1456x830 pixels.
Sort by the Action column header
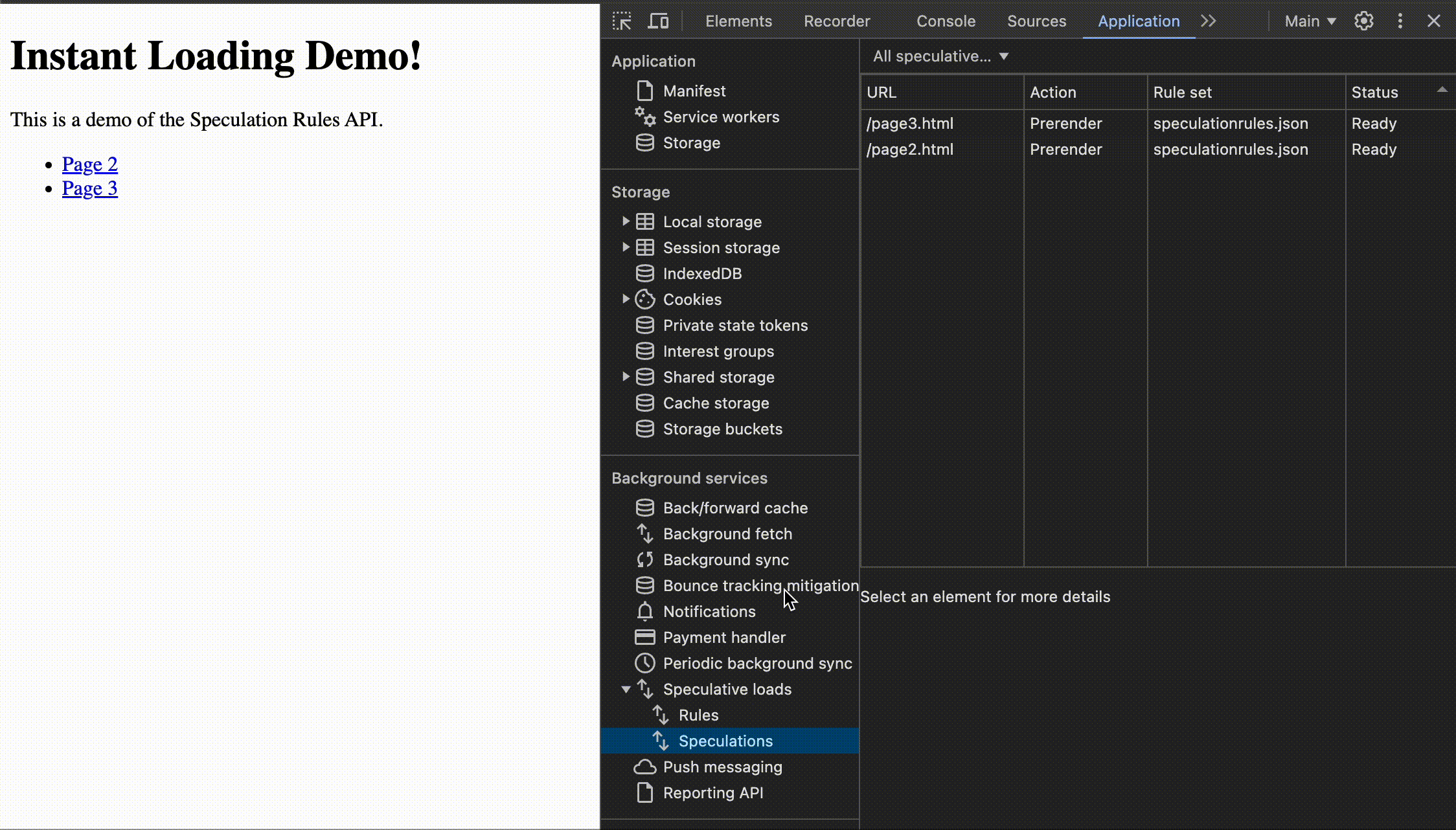[x=1086, y=93]
